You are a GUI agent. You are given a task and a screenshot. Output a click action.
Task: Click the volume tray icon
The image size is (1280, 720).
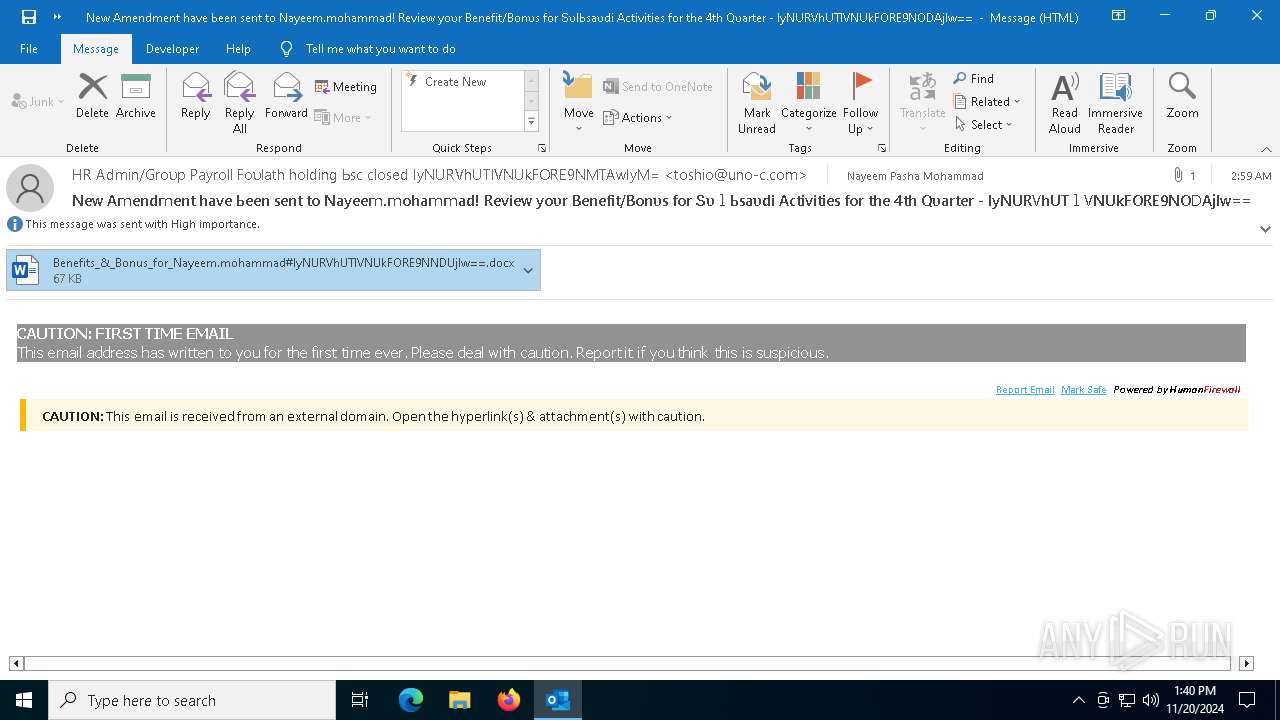[x=1151, y=700]
